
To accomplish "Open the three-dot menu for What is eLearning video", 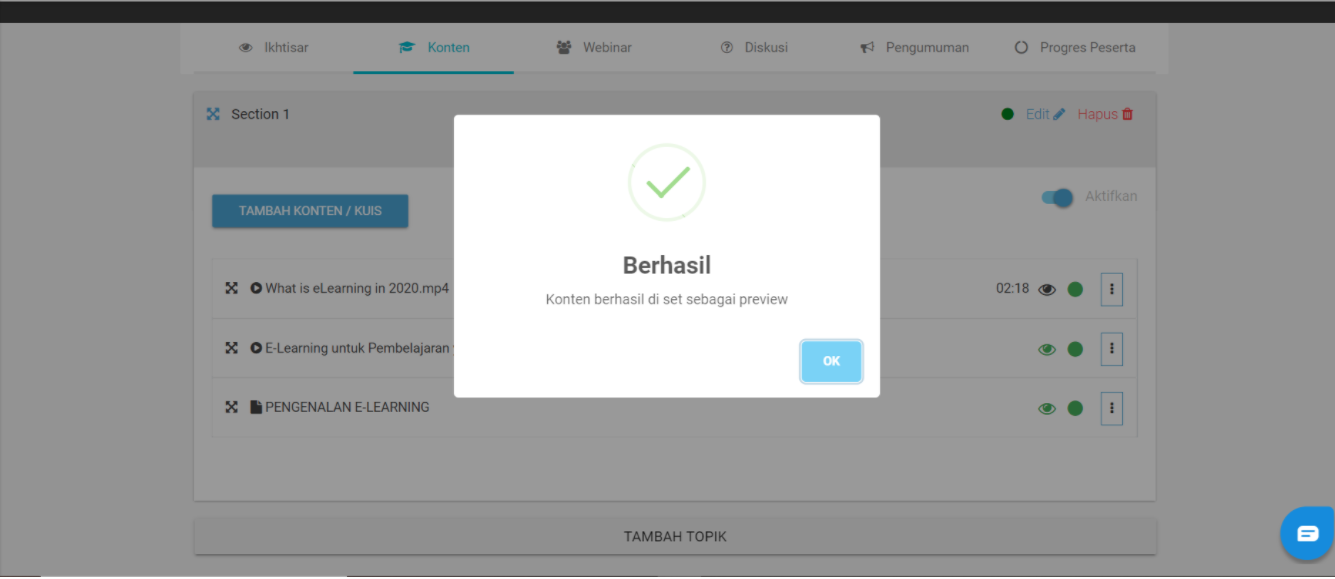I will [1112, 290].
